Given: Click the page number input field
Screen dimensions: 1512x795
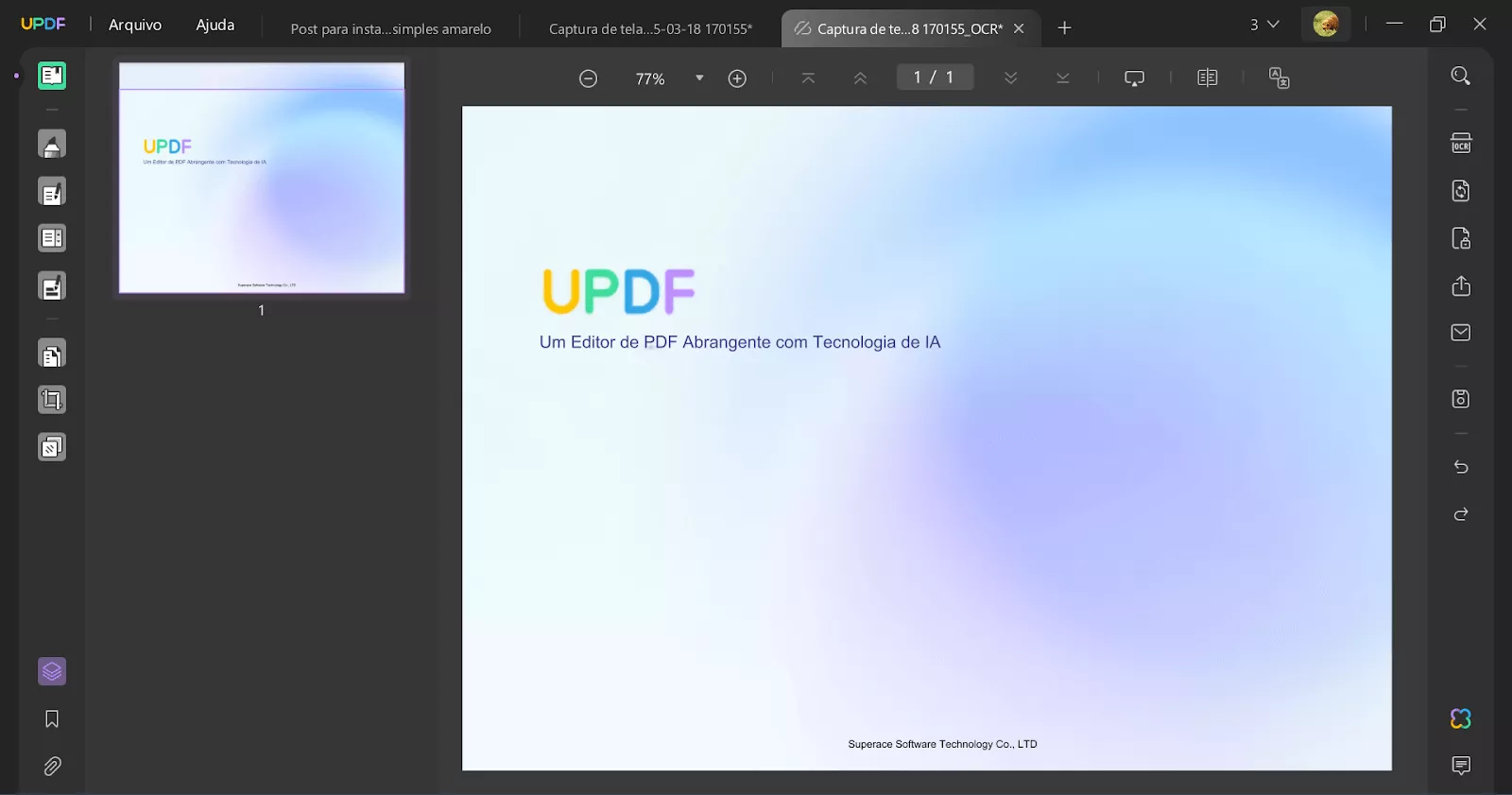Looking at the screenshot, I should (x=935, y=78).
